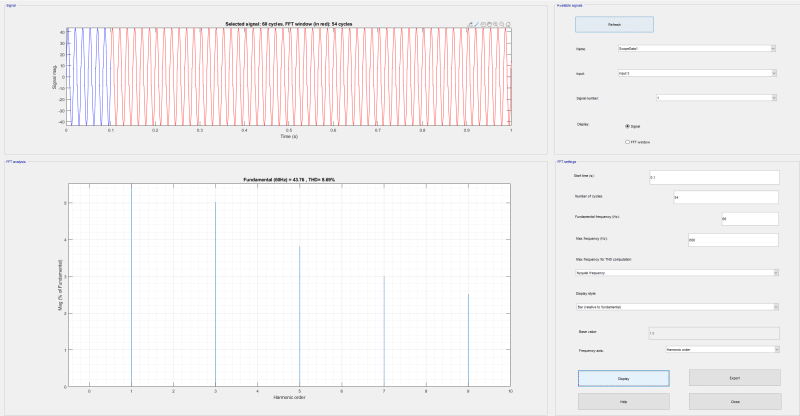Open the Input dropdown list

[697, 74]
